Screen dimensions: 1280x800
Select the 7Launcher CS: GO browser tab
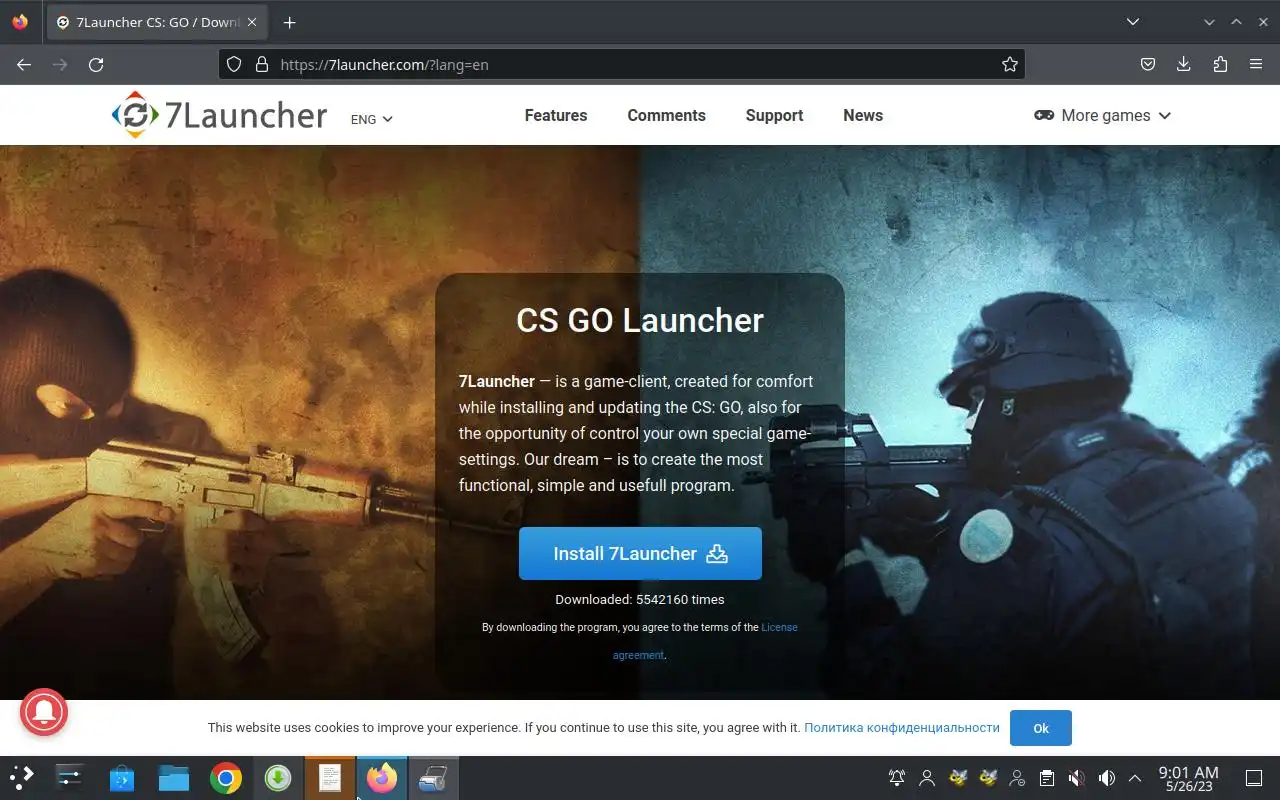157,22
